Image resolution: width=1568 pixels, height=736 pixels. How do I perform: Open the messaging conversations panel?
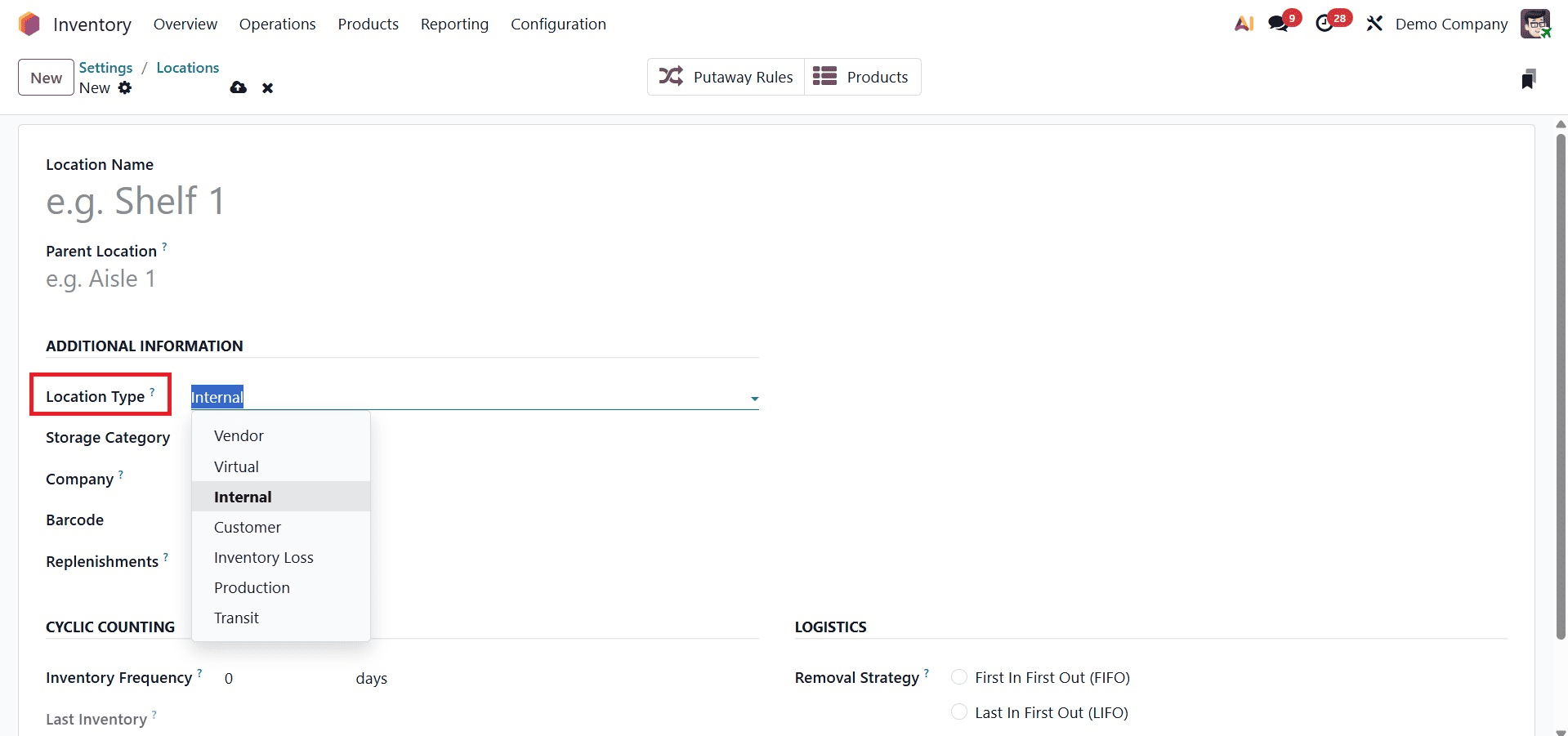1277,24
